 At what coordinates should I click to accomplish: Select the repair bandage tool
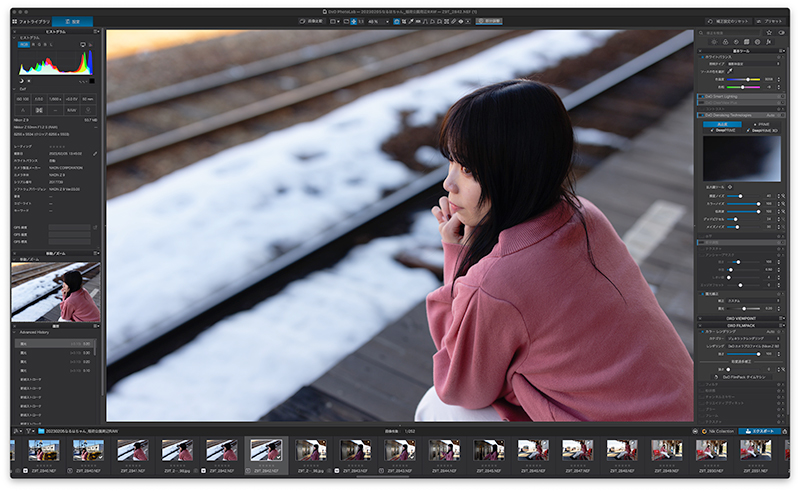coord(454,21)
